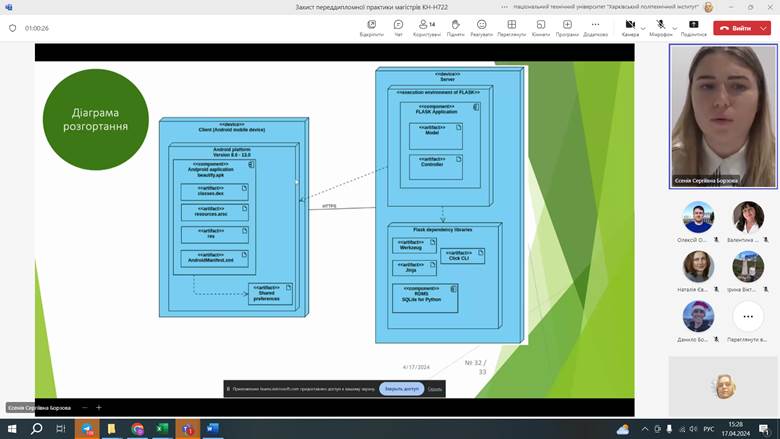This screenshot has height=439, width=780.
Task: Open the dropdown next to Leave button
Action: point(763,28)
